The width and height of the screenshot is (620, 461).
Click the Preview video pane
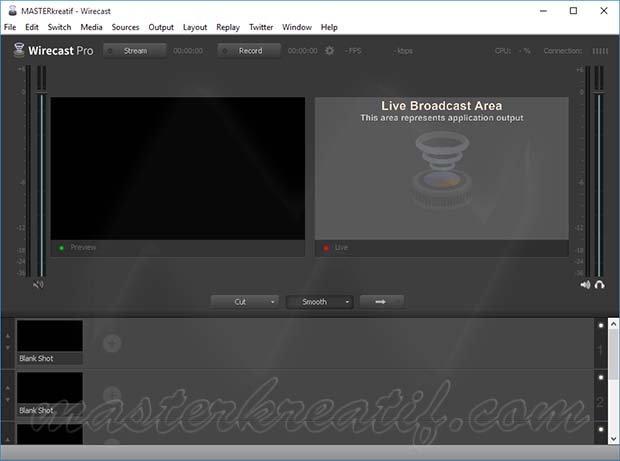[178, 168]
